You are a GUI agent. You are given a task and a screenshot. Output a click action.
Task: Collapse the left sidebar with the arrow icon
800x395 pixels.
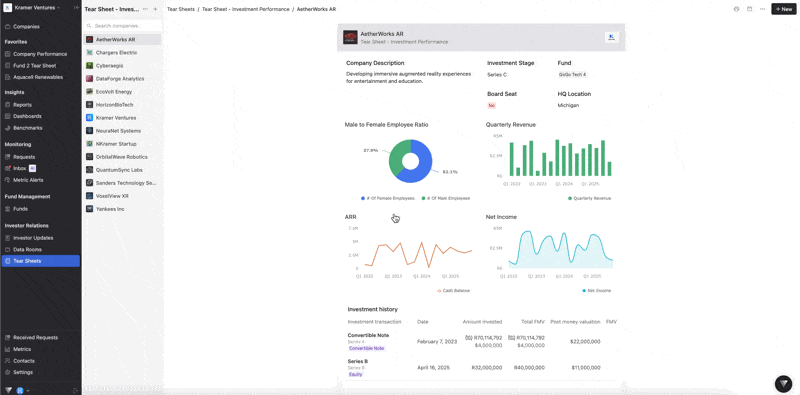(x=76, y=8)
